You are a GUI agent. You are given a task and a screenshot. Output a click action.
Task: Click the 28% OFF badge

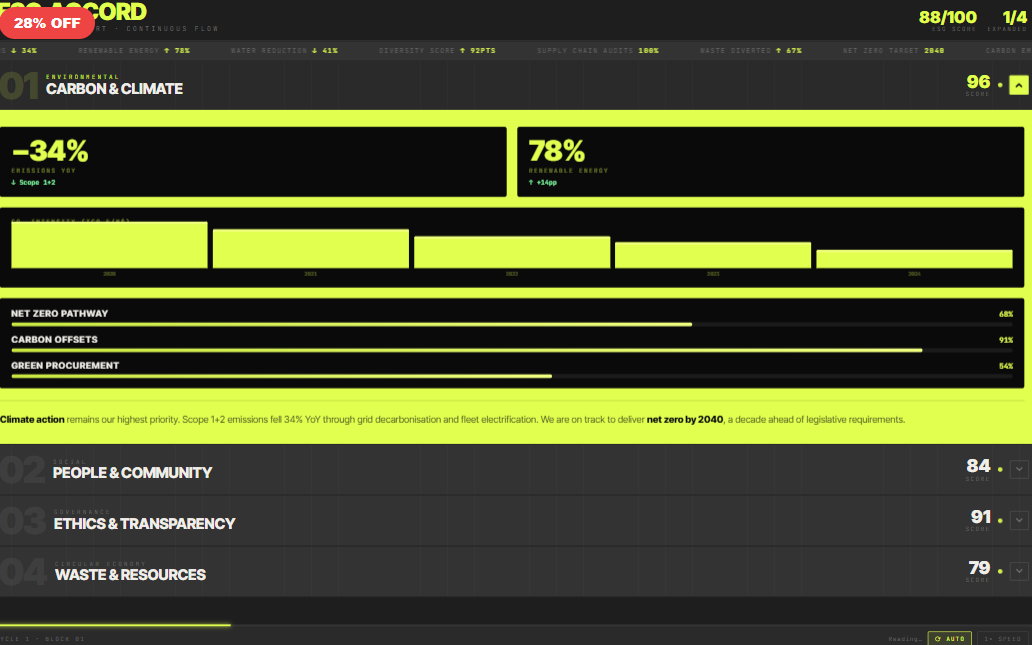[x=47, y=23]
